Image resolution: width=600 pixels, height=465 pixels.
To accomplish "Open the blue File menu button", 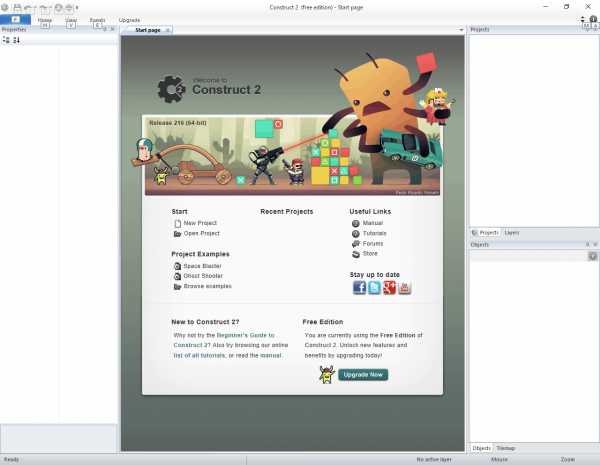I will [x=15, y=19].
